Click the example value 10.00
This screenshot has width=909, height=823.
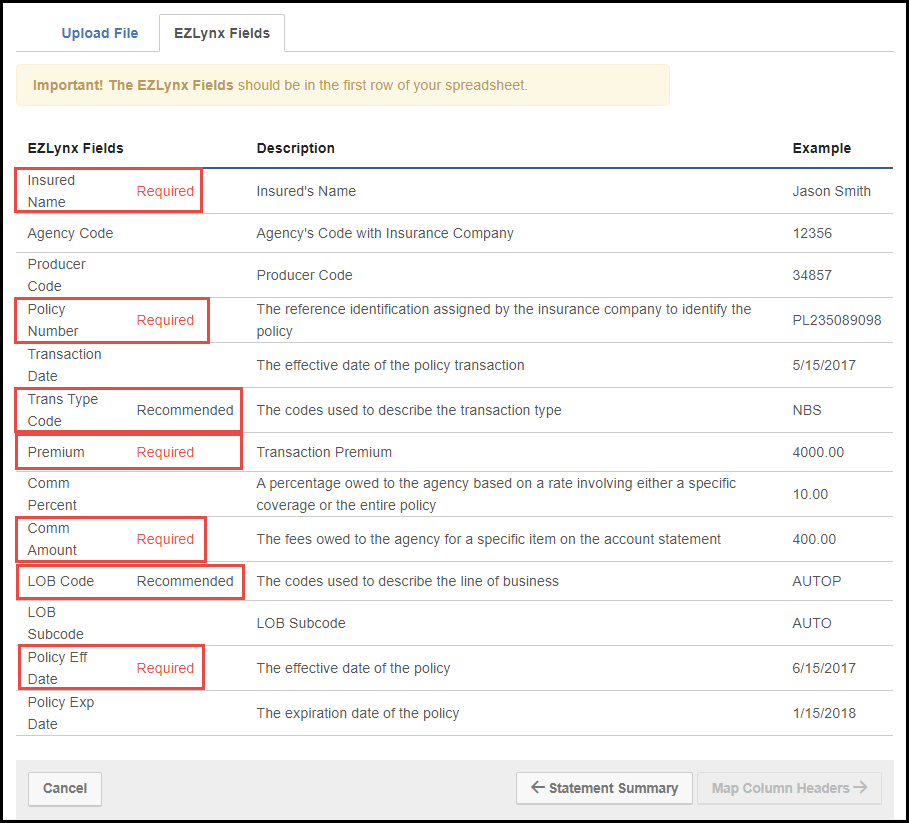[x=810, y=494]
